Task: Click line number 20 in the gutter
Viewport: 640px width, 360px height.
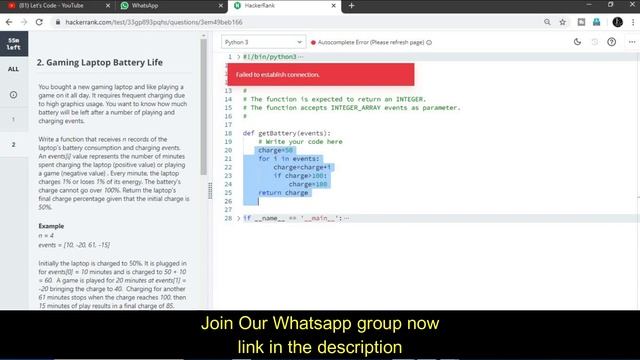Action: click(228, 150)
